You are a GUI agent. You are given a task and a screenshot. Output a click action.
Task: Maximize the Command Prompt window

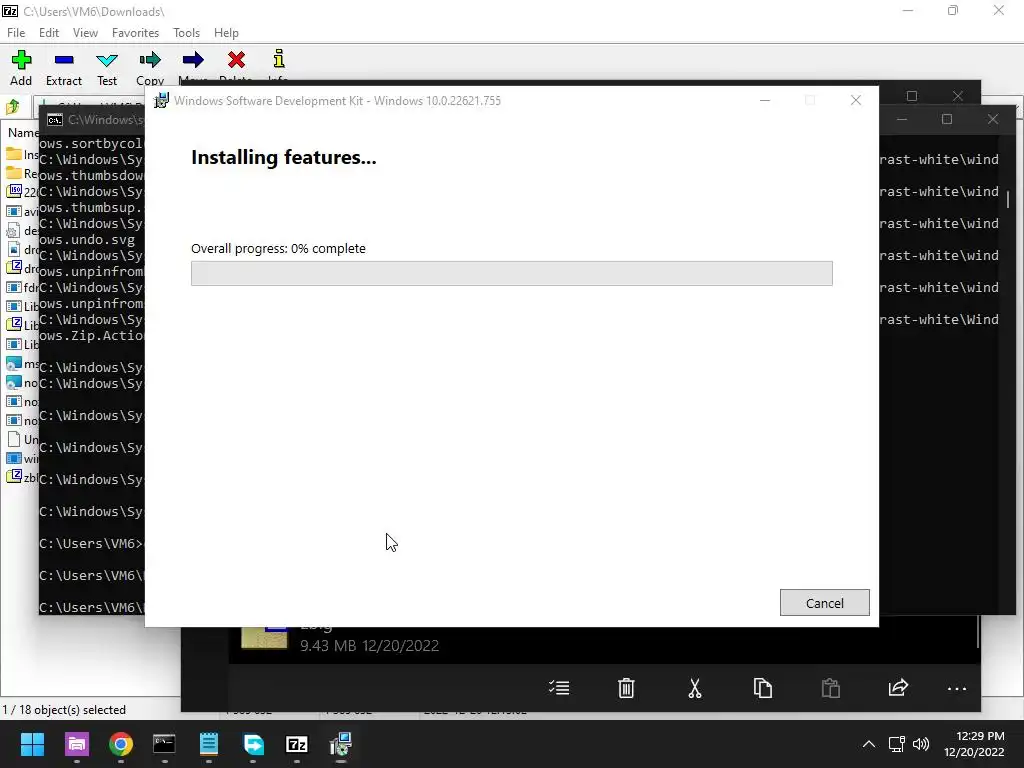[947, 120]
